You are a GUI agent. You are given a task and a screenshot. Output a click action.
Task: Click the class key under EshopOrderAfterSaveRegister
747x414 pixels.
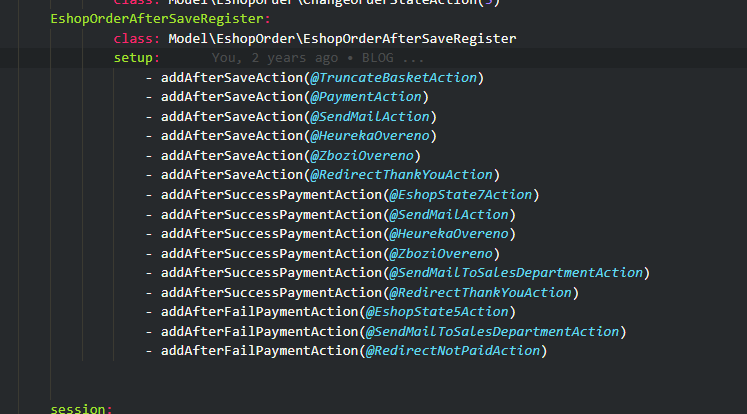133,39
